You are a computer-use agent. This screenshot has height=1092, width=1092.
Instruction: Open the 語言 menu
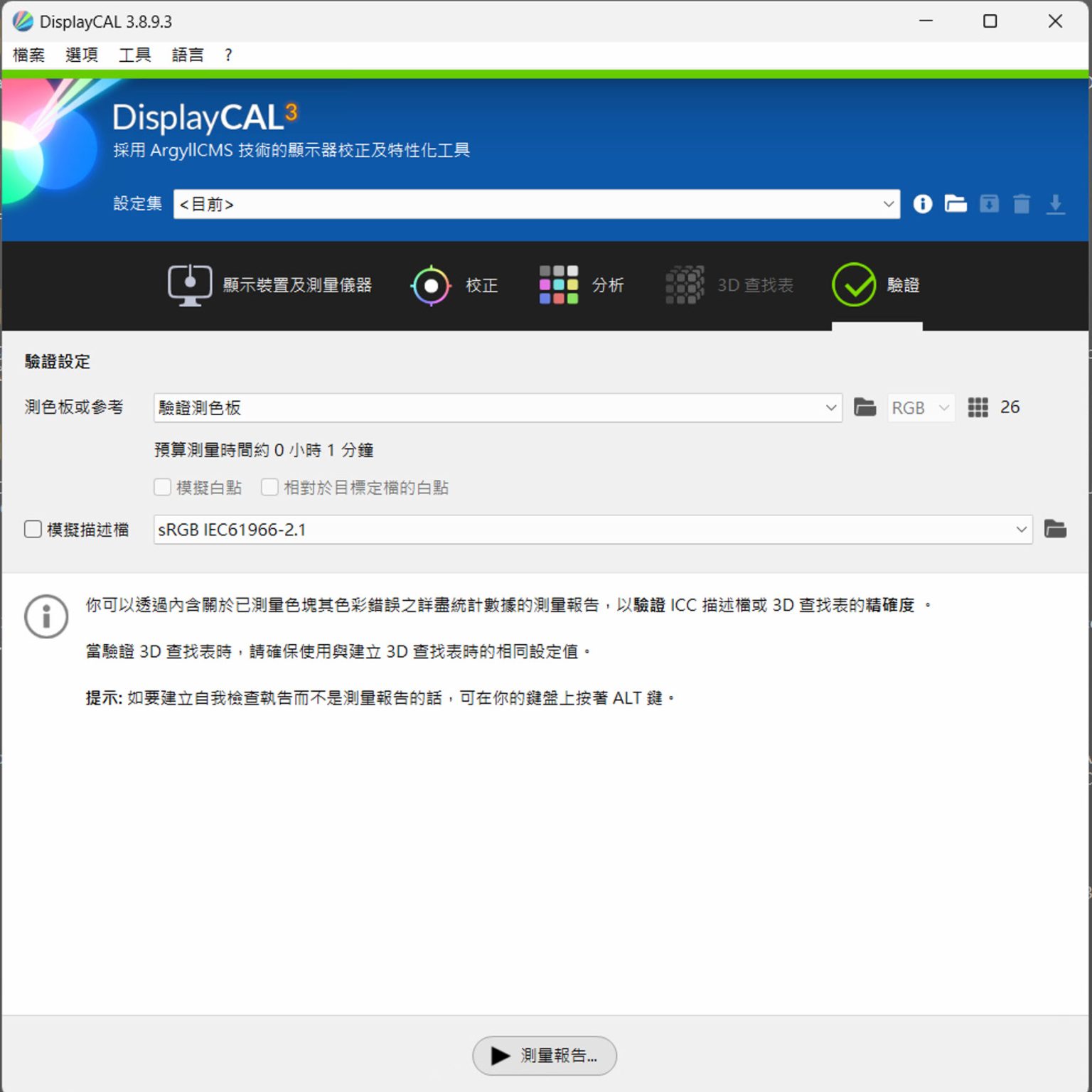tap(187, 55)
